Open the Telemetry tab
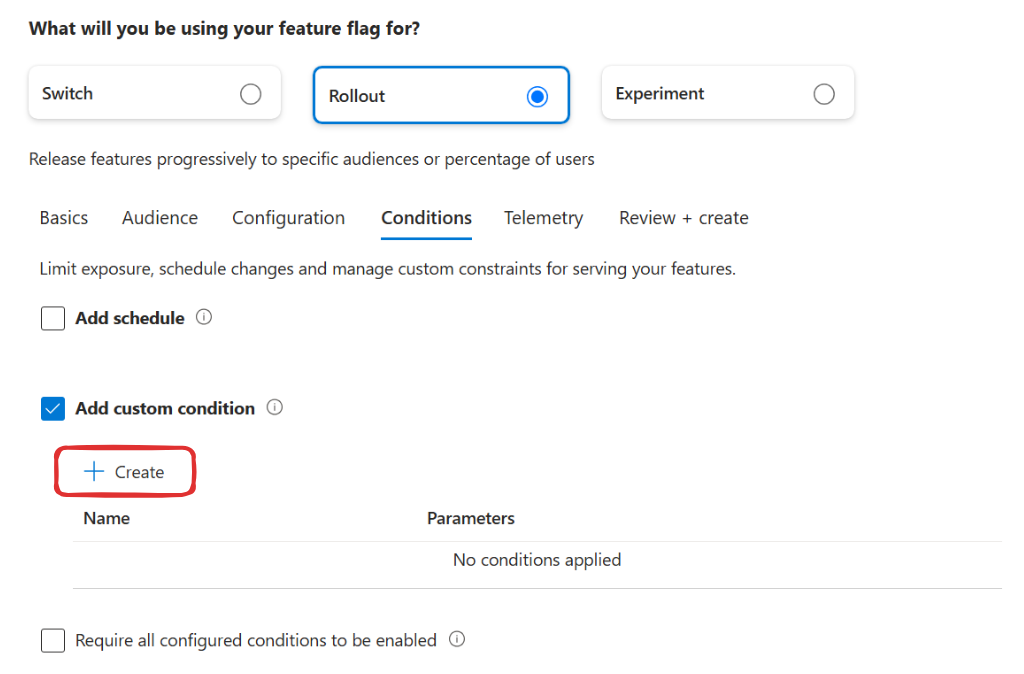This screenshot has height=674, width=1024. pyautogui.click(x=543, y=217)
